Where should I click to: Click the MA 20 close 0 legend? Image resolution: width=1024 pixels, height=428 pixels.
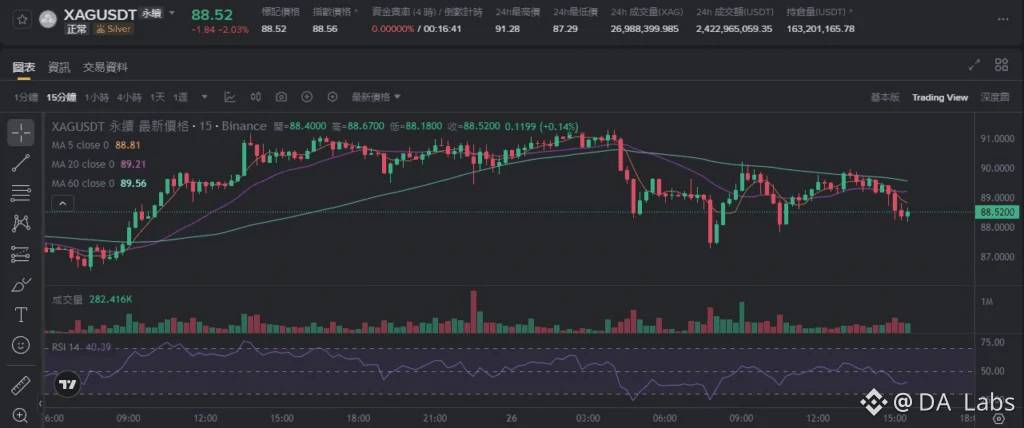coord(82,164)
